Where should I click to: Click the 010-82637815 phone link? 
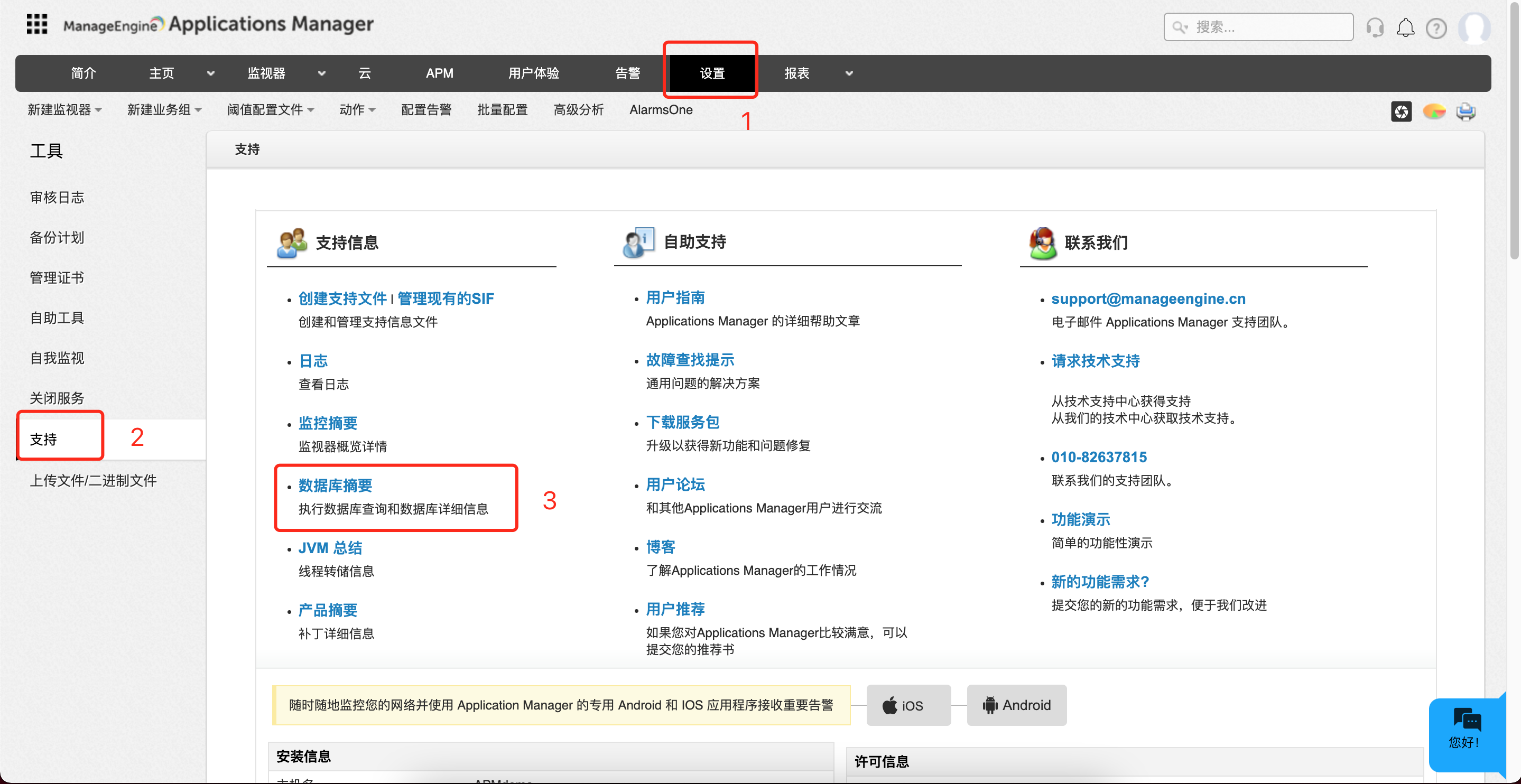pyautogui.click(x=1099, y=457)
